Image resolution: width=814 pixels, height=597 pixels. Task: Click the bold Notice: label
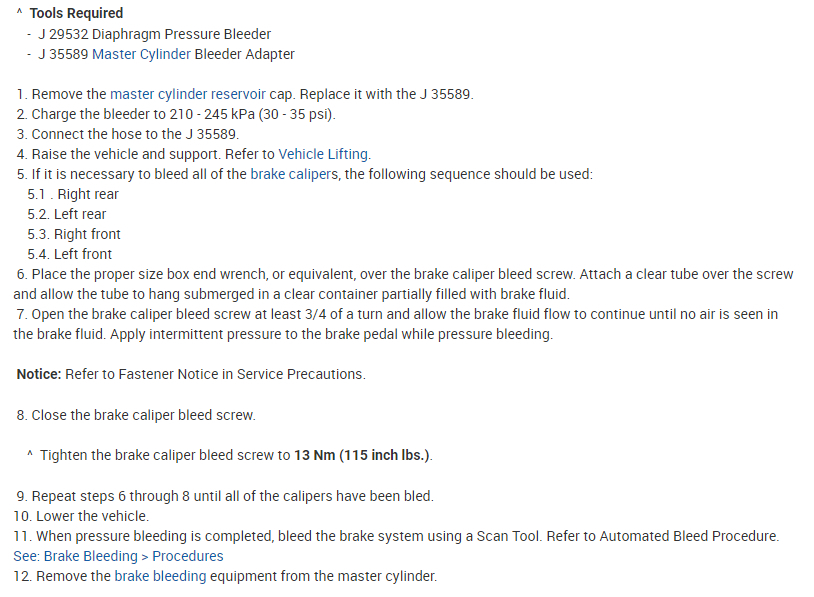pyautogui.click(x=39, y=374)
